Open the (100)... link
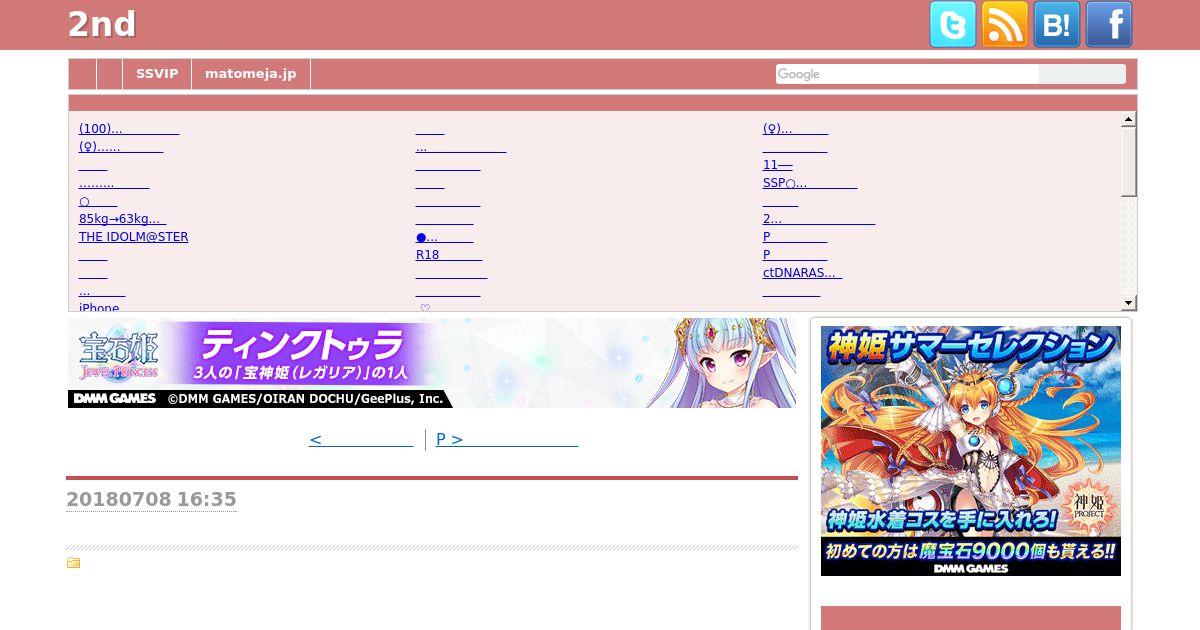Viewport: 1200px width, 630px height. coord(129,129)
